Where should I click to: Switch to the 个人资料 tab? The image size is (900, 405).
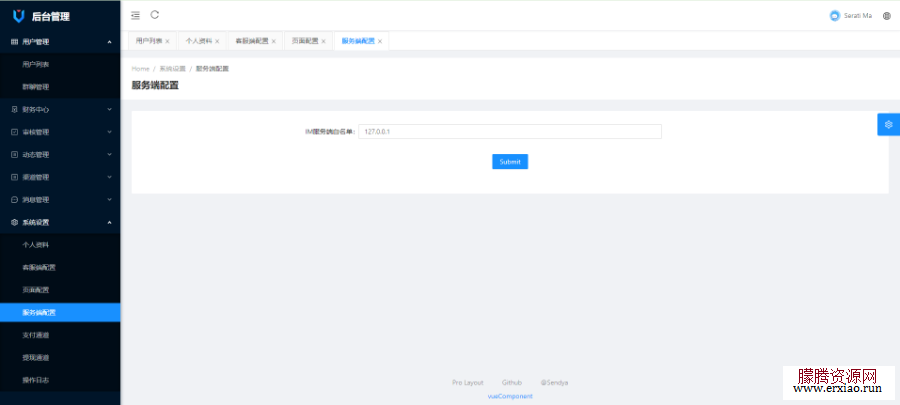pyautogui.click(x=199, y=41)
